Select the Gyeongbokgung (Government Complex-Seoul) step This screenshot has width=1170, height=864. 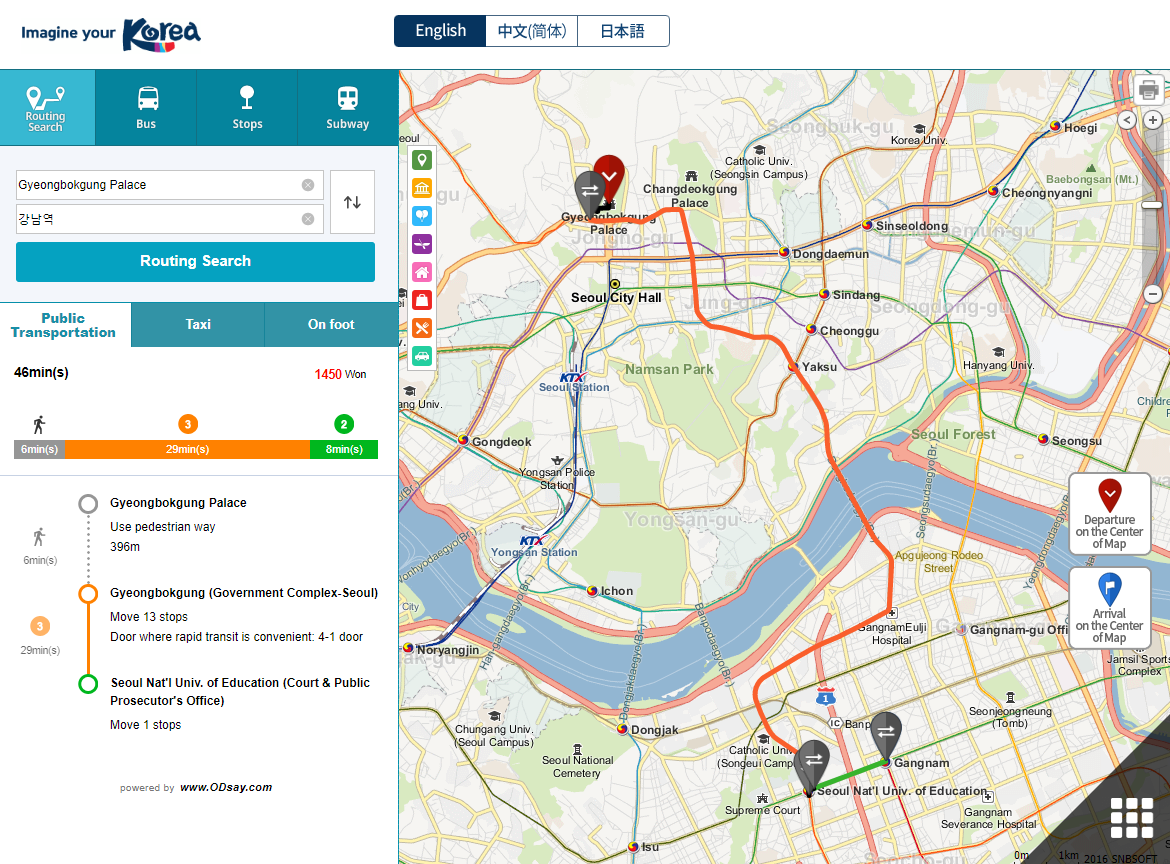pyautogui.click(x=244, y=592)
